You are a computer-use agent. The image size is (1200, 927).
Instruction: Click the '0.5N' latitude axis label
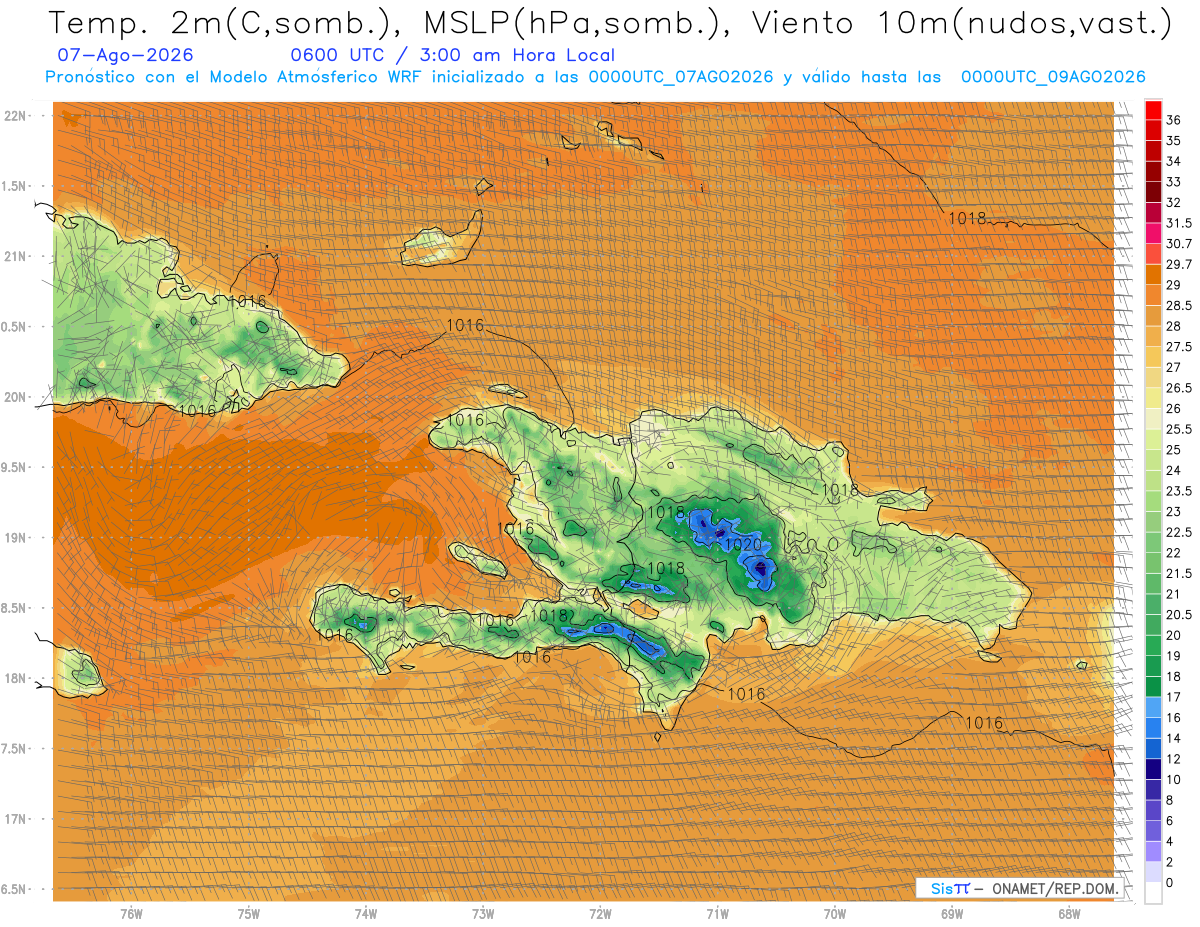pyautogui.click(x=15, y=327)
